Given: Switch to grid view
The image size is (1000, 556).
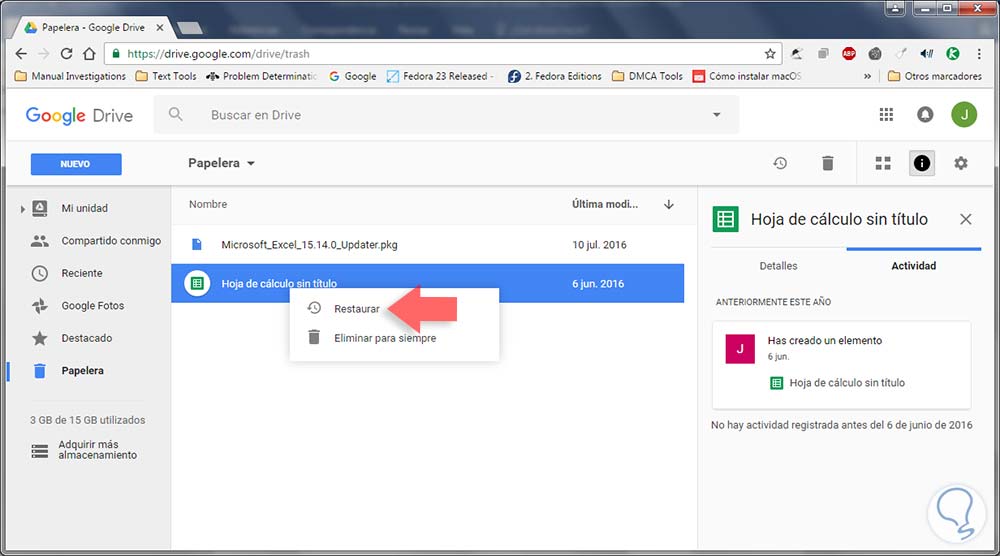Looking at the screenshot, I should pyautogui.click(x=883, y=163).
